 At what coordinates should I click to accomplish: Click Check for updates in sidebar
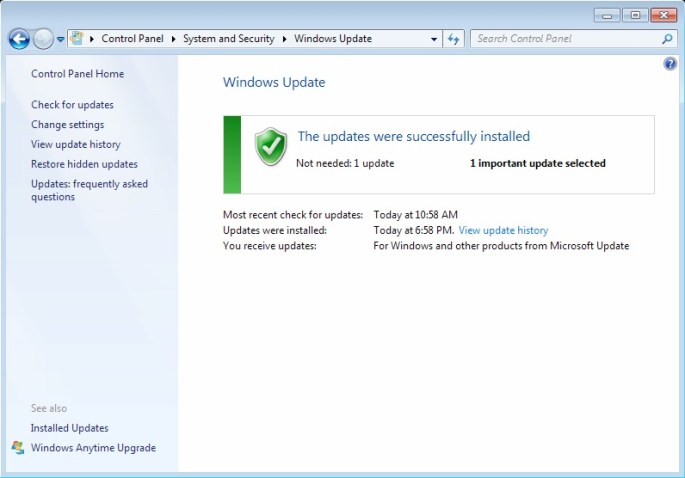(x=72, y=105)
